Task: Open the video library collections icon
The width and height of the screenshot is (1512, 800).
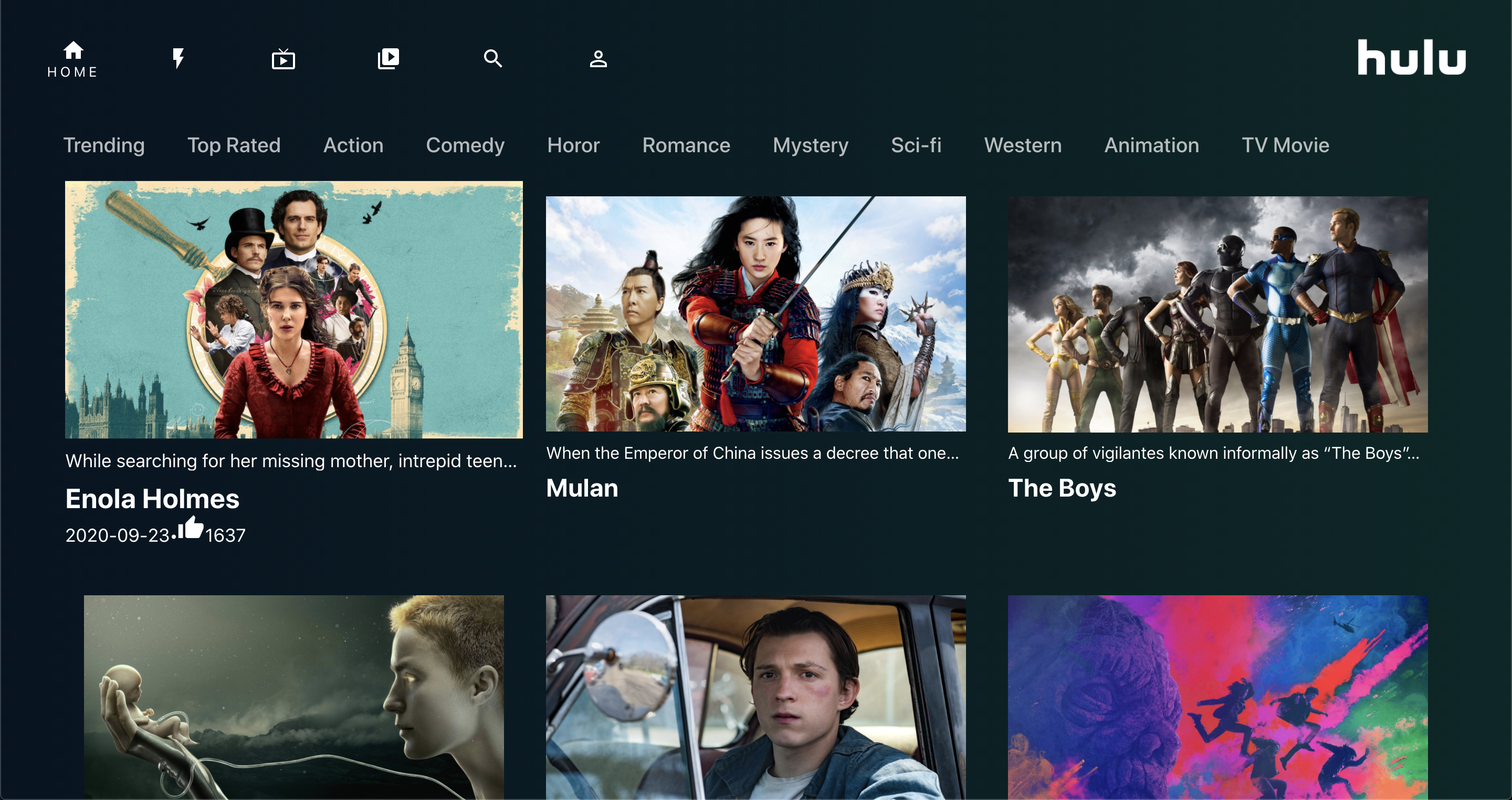Action: point(388,59)
